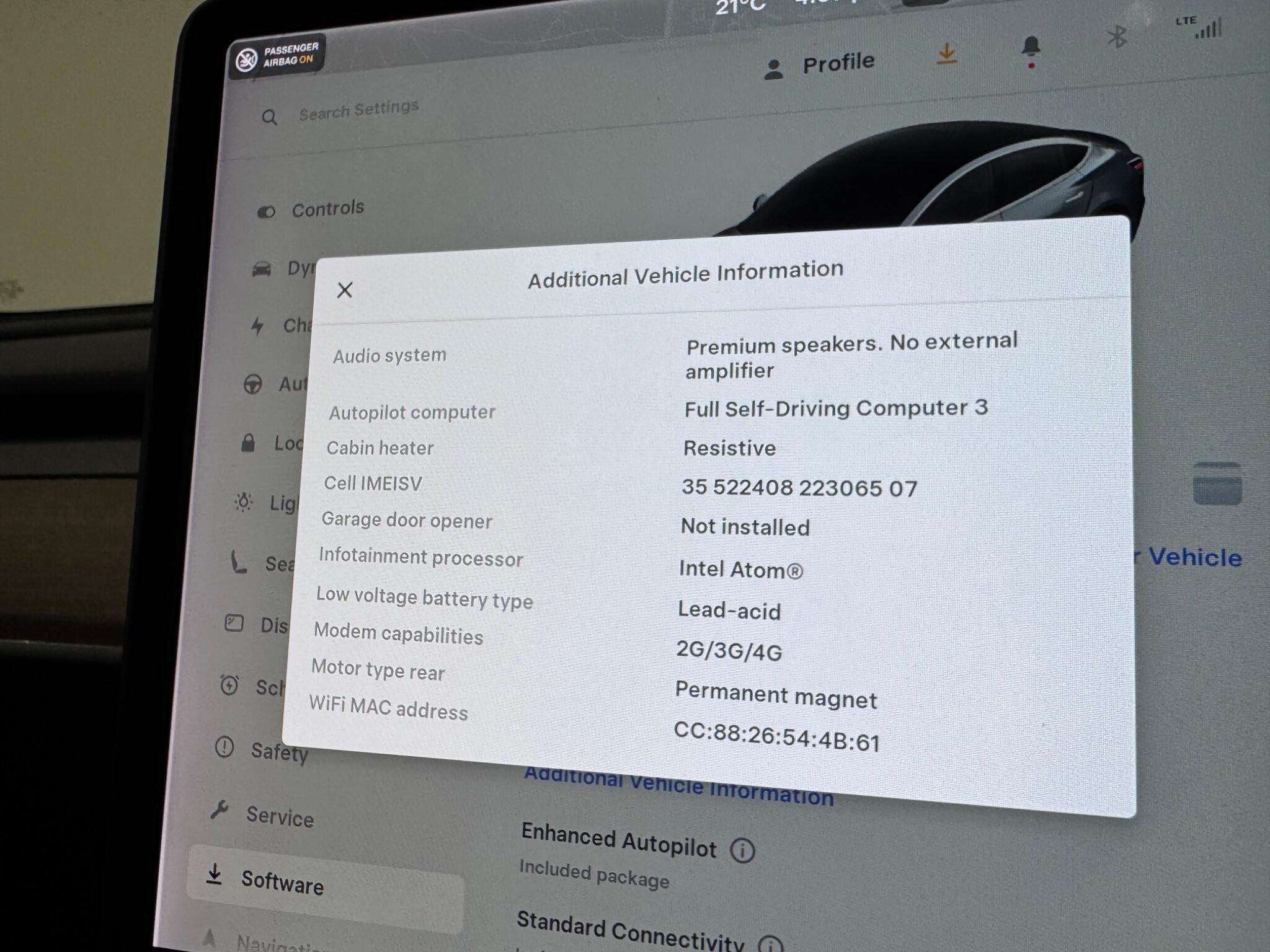
Task: Tap the Dynamics car icon
Action: (262, 269)
